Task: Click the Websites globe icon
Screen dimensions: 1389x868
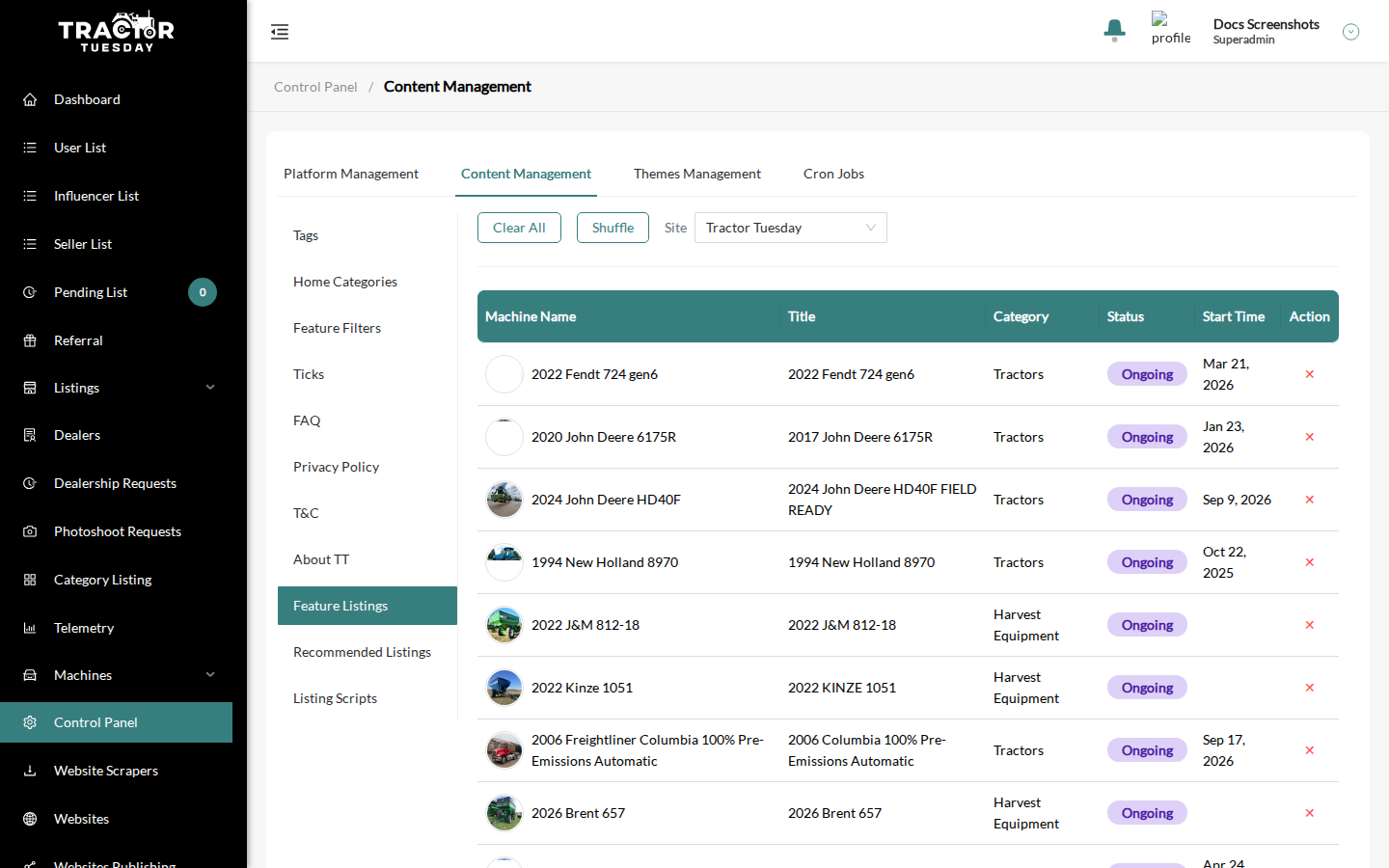Action: (x=30, y=819)
